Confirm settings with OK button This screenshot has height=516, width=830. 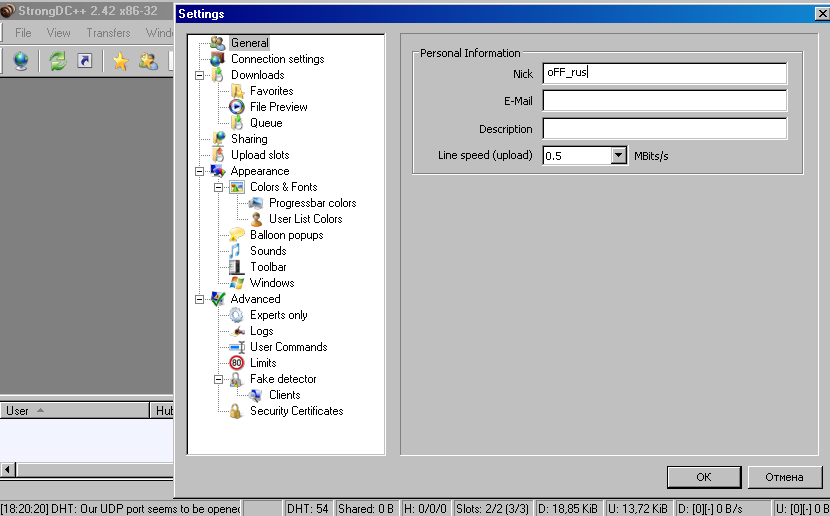704,477
